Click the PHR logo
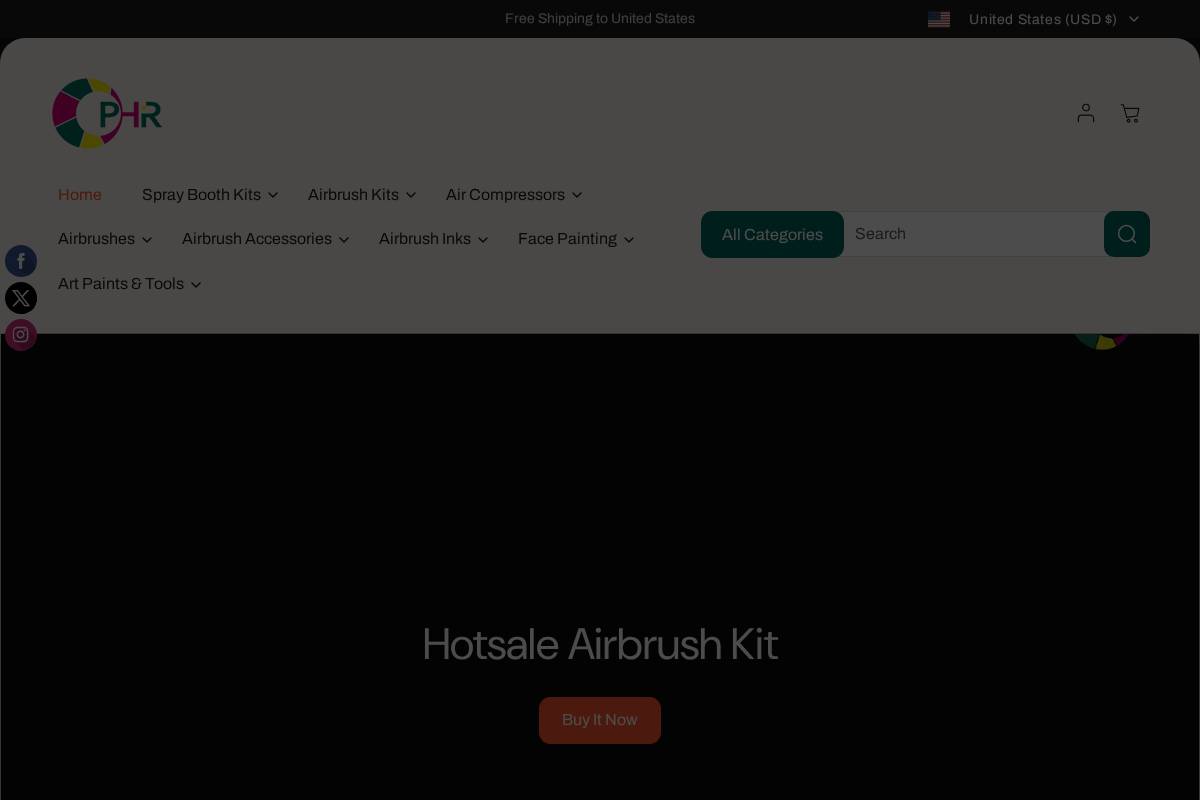Screen dimensions: 1200x800 coord(107,113)
